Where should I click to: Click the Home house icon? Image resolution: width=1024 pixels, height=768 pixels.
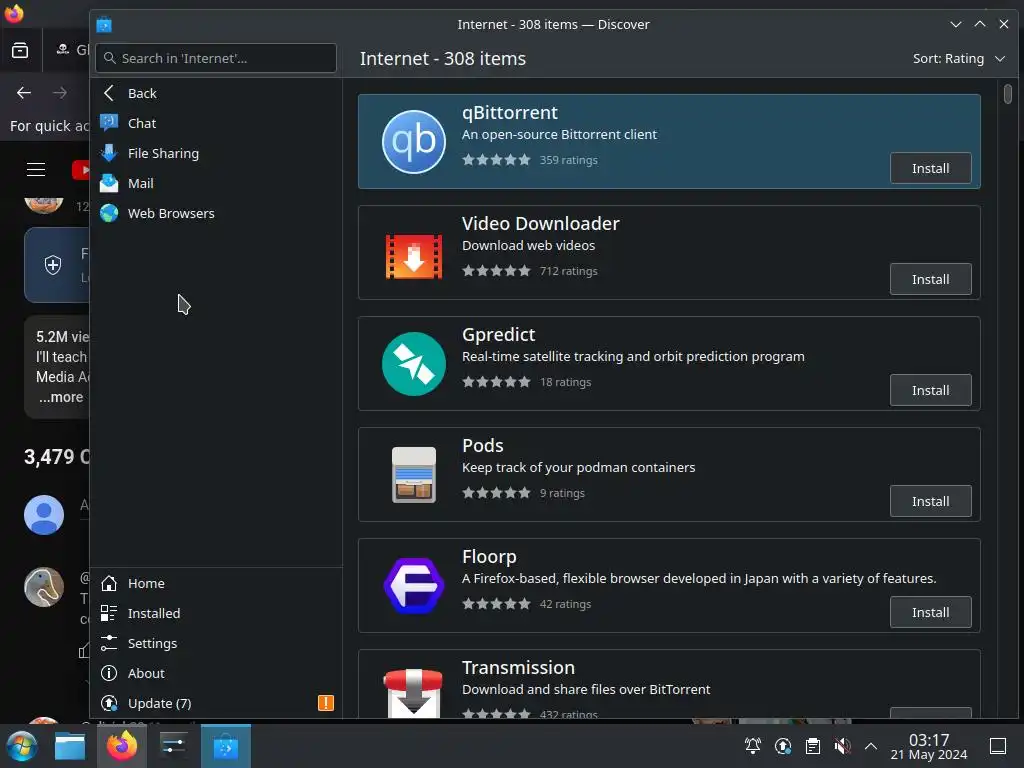coord(109,583)
